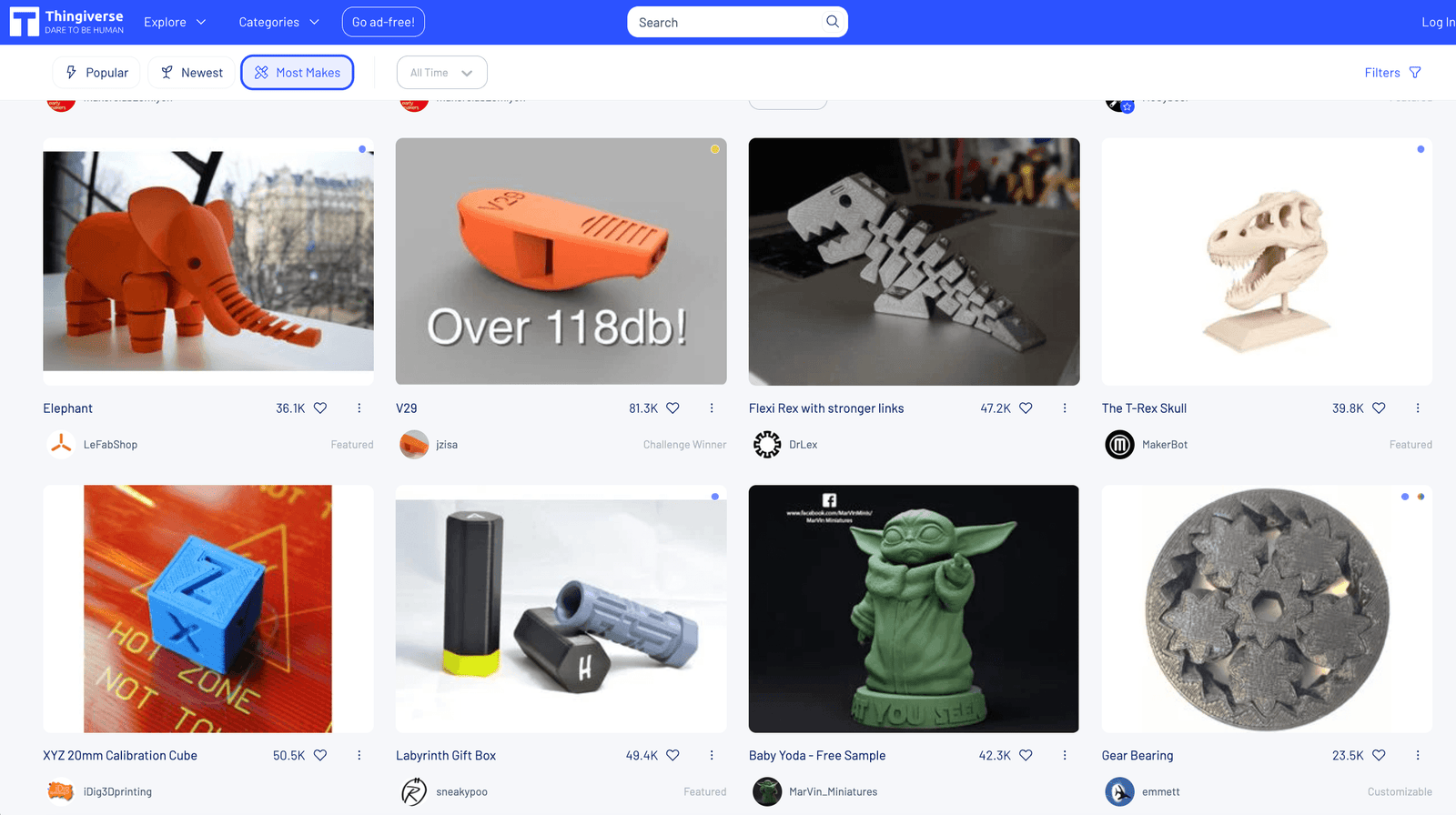The height and width of the screenshot is (815, 1456).
Task: Open the All Time period dropdown
Action: pyautogui.click(x=441, y=73)
